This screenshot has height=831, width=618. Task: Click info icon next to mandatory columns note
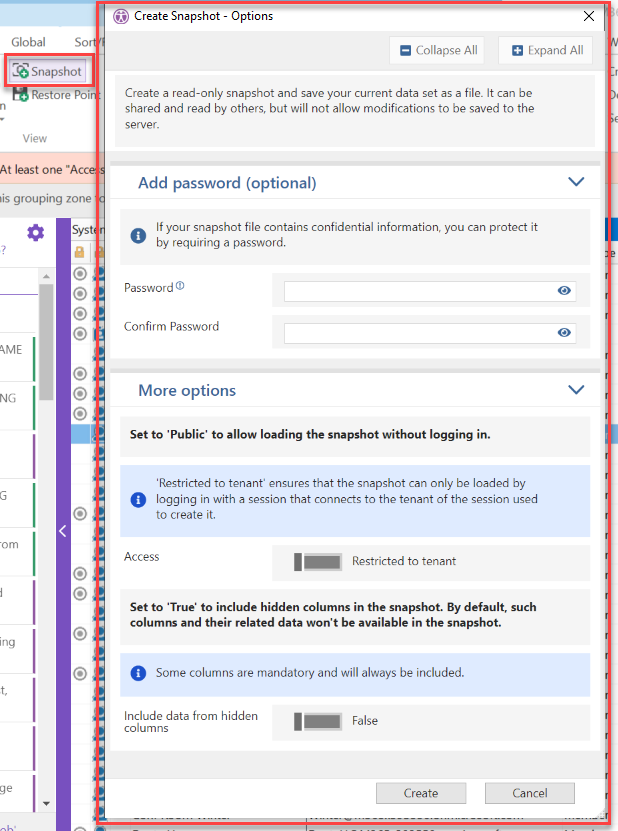(140, 673)
